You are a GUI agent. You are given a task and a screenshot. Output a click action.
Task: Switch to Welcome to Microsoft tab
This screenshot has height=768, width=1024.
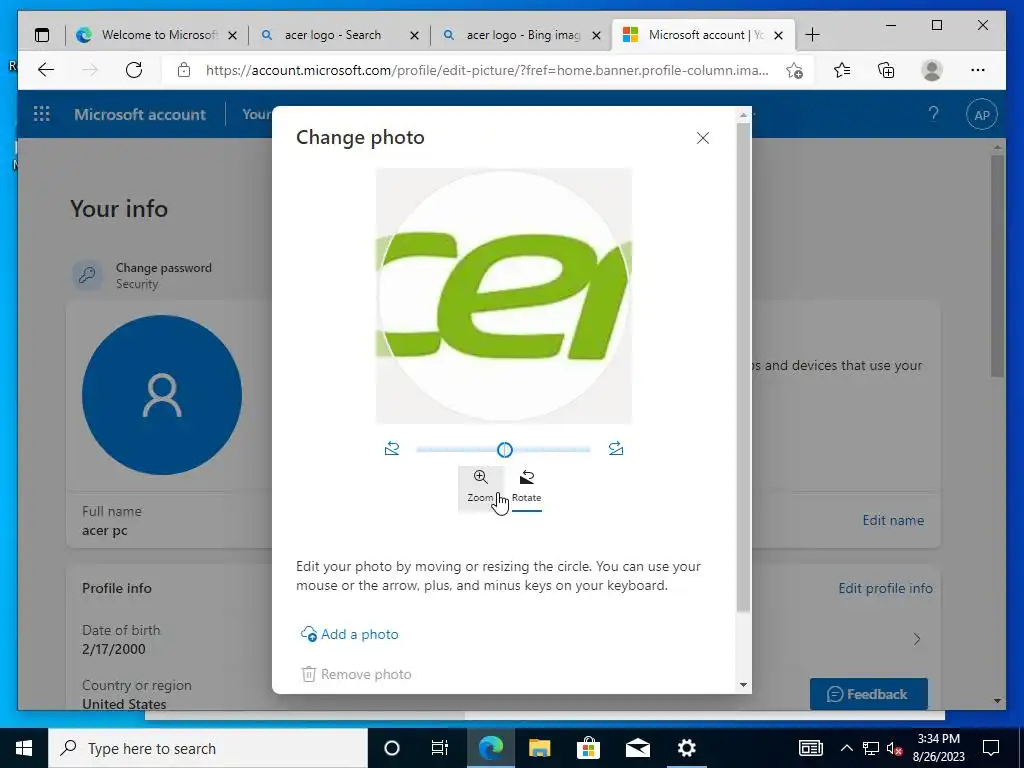point(157,35)
